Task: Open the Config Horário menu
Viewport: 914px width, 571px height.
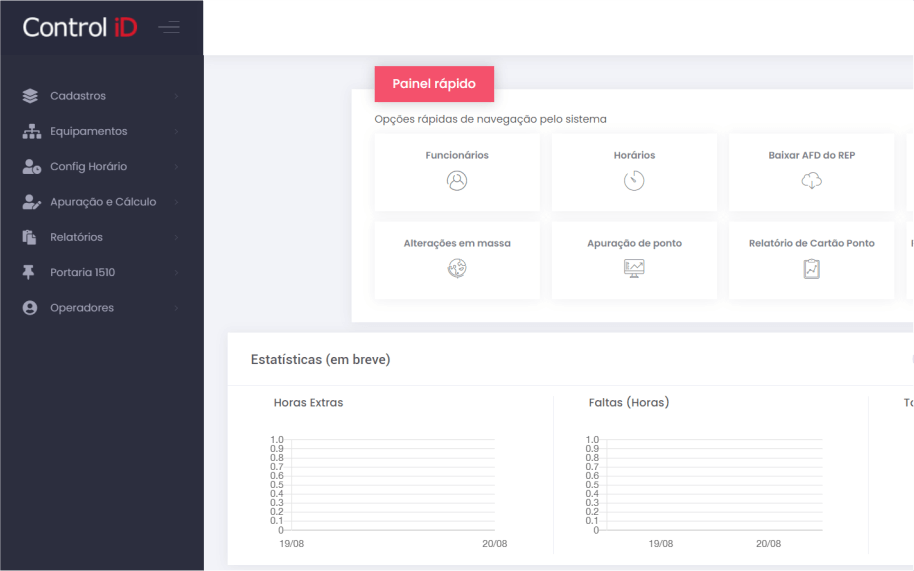Action: tap(101, 167)
